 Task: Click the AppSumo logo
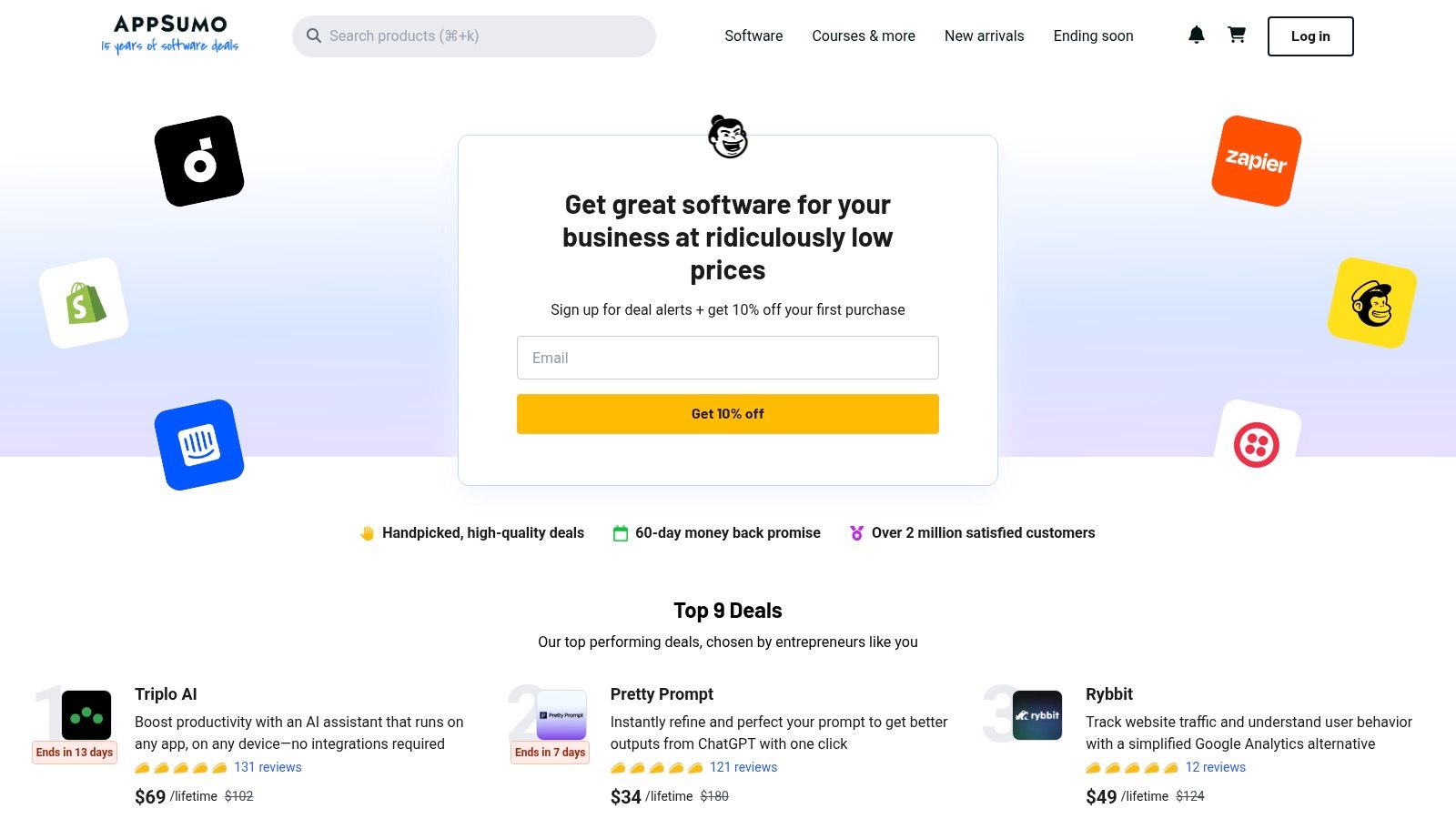(170, 35)
